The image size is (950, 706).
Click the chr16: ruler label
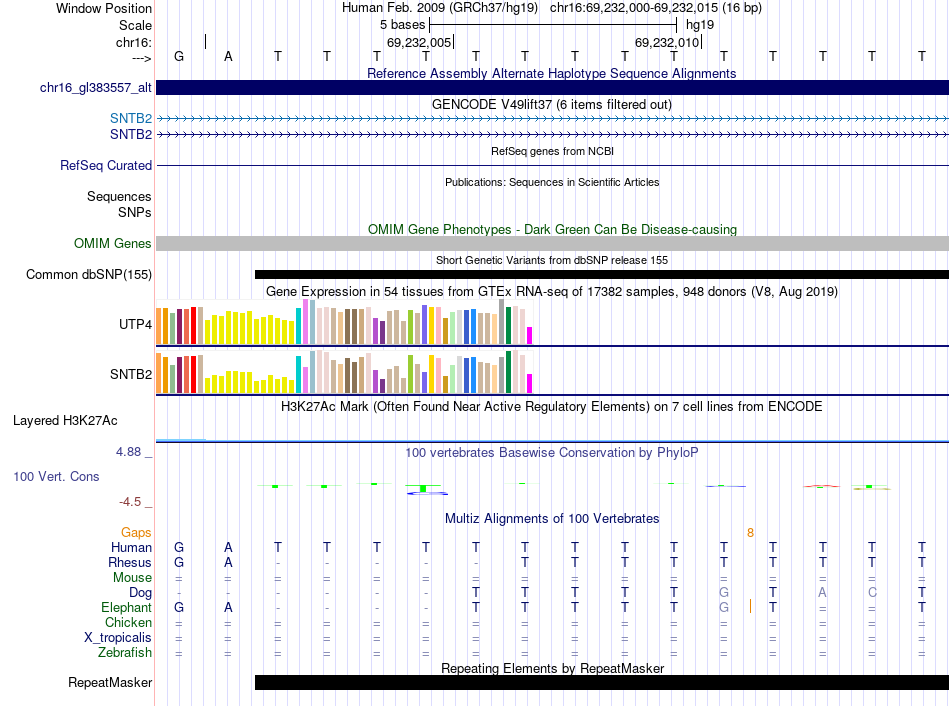(x=134, y=42)
